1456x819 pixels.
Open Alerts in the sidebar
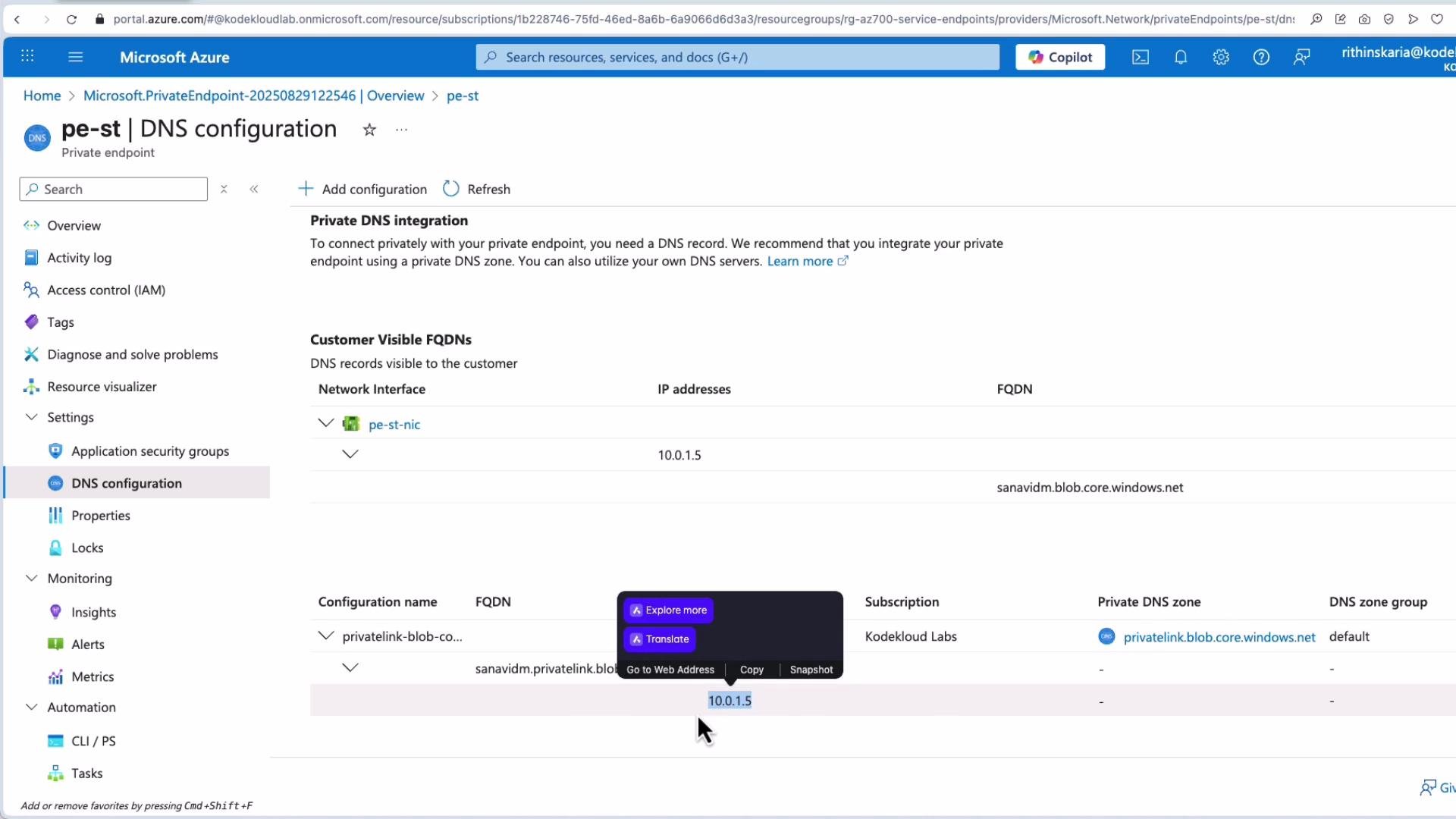87,645
